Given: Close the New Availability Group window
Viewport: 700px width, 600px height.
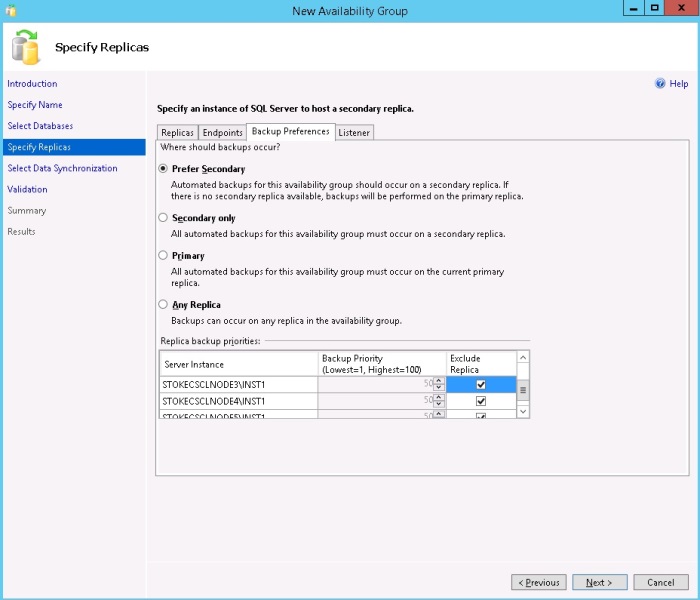Looking at the screenshot, I should (x=682, y=8).
